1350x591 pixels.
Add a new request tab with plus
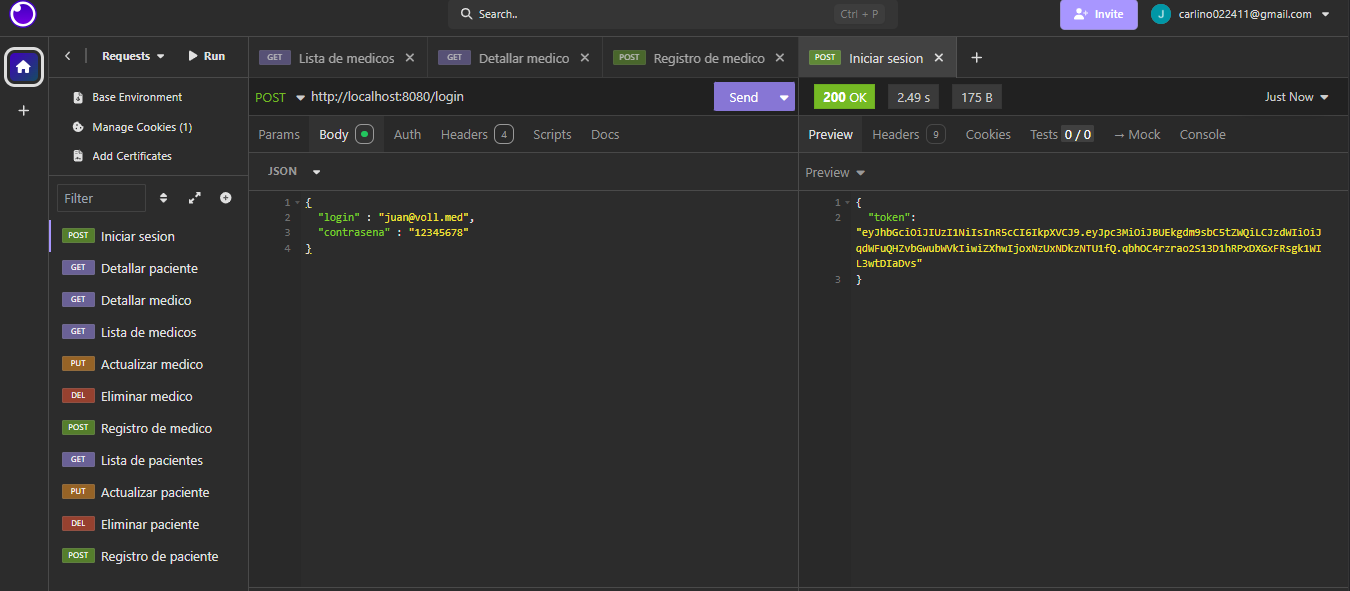click(977, 58)
